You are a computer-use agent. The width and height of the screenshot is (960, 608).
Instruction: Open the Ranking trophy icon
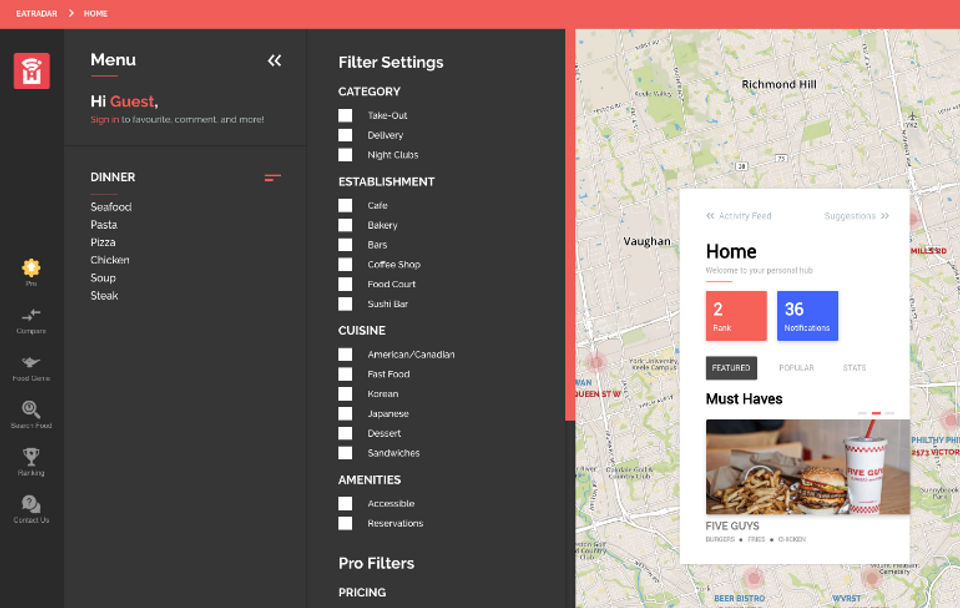pyautogui.click(x=31, y=462)
